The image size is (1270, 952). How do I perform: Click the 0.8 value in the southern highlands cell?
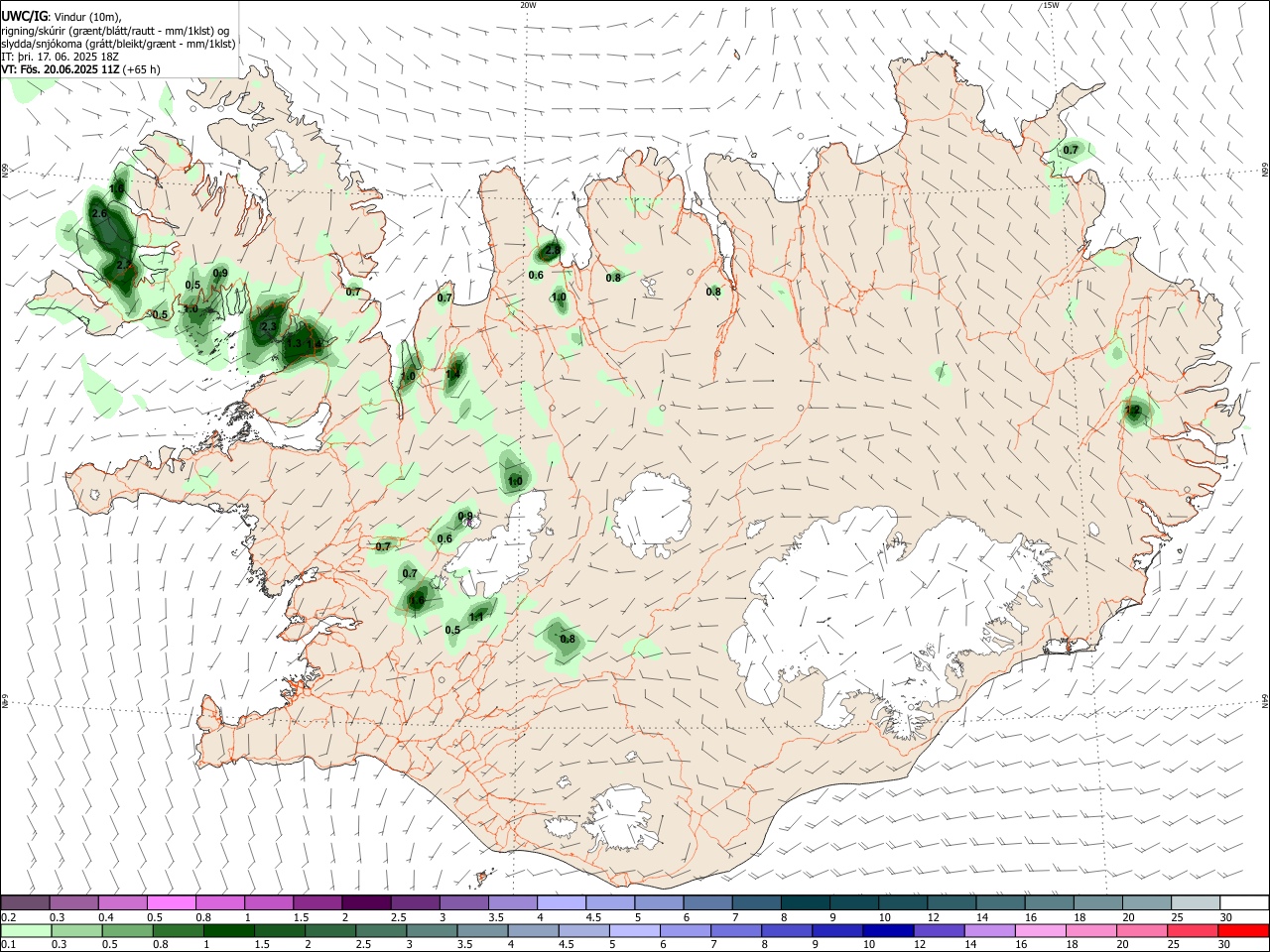click(x=568, y=639)
